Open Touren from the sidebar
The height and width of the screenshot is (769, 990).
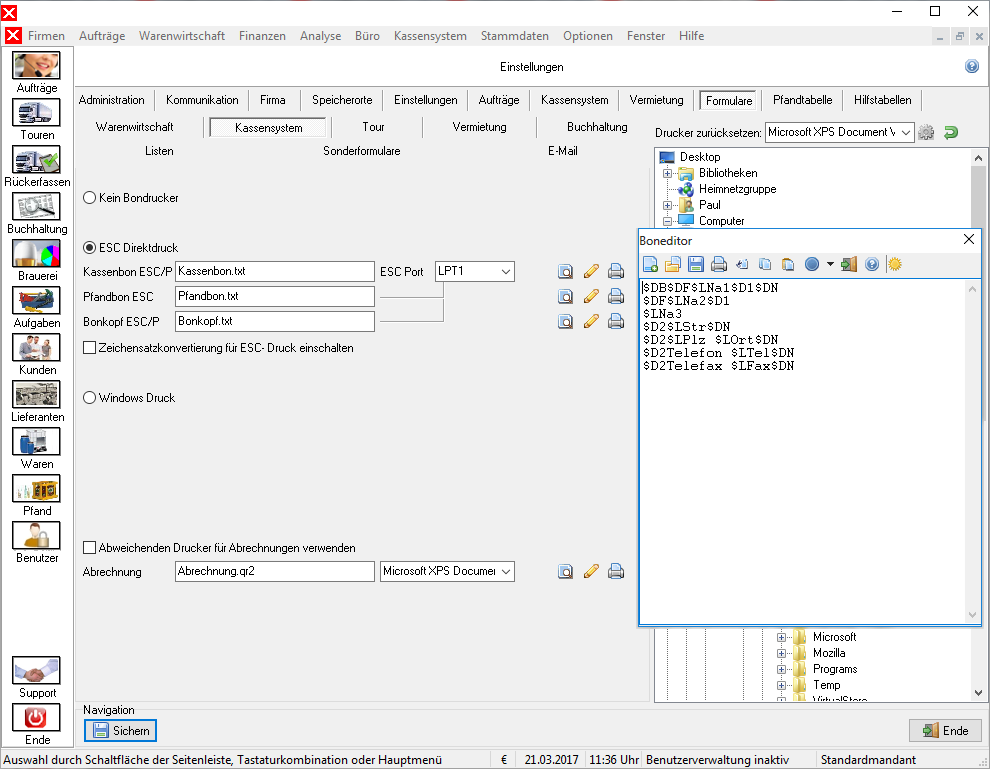[x=37, y=120]
